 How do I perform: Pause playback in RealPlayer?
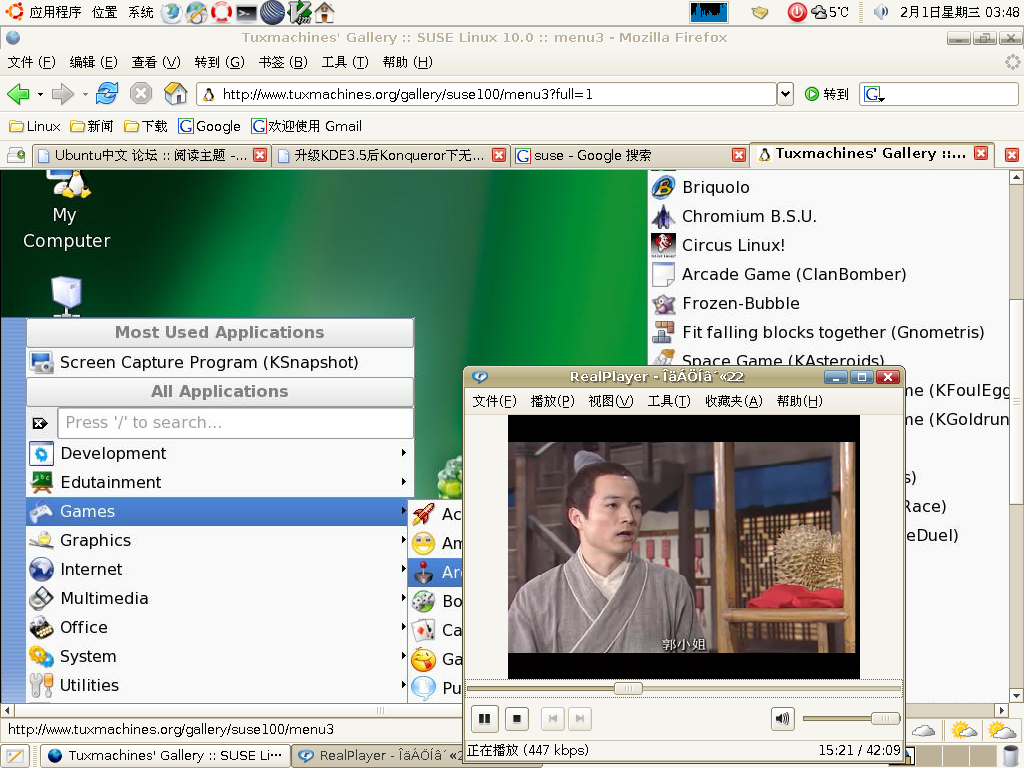485,719
